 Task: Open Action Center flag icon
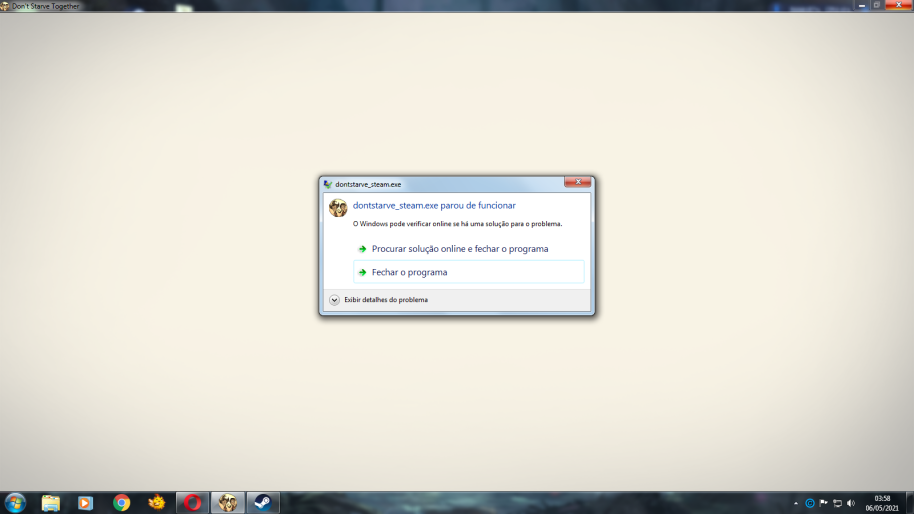(x=824, y=503)
